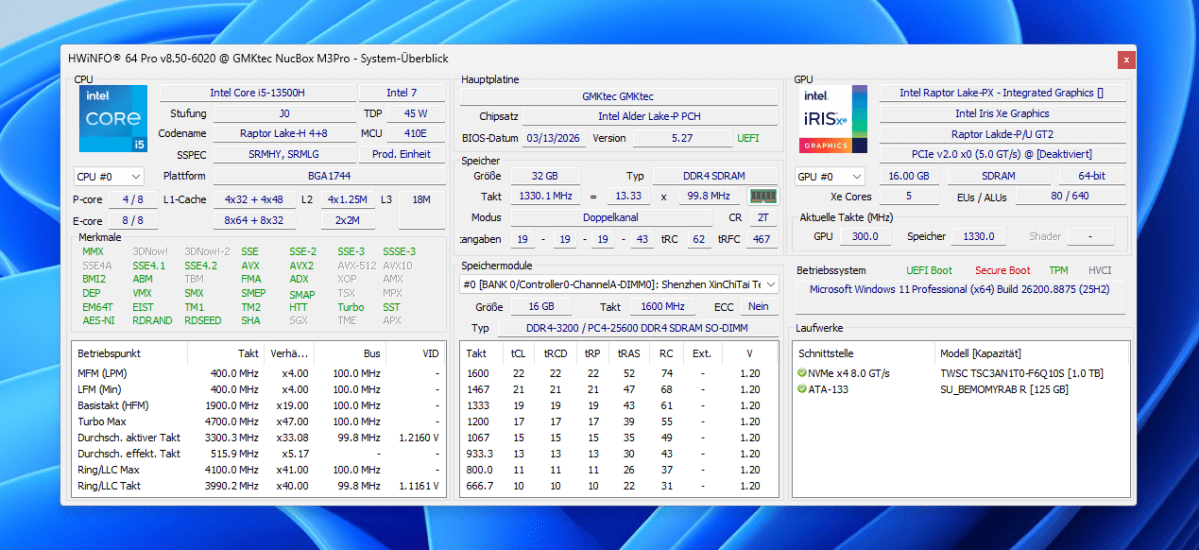Click the 2T command rate value

762,218
